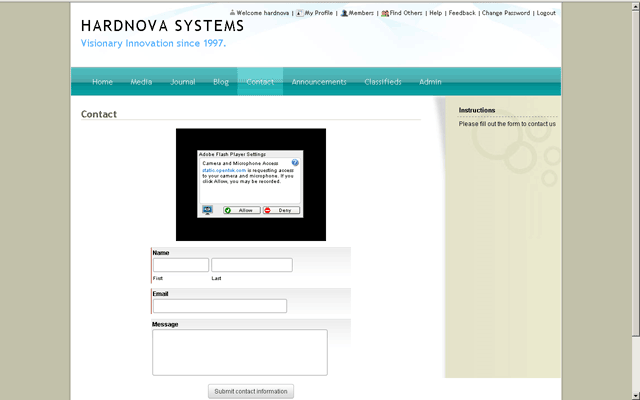
Task: Click the Logout link
Action: coord(546,13)
